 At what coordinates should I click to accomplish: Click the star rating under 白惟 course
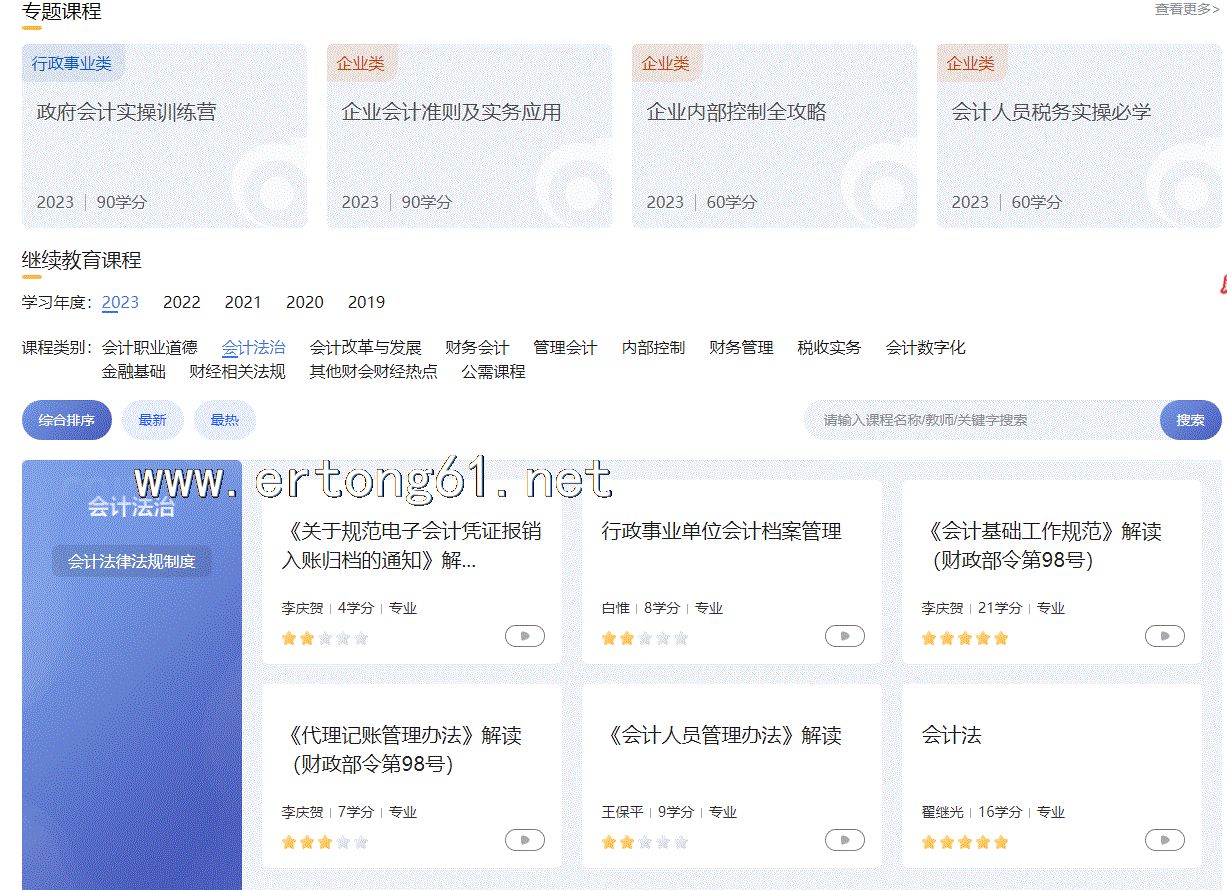[x=644, y=638]
